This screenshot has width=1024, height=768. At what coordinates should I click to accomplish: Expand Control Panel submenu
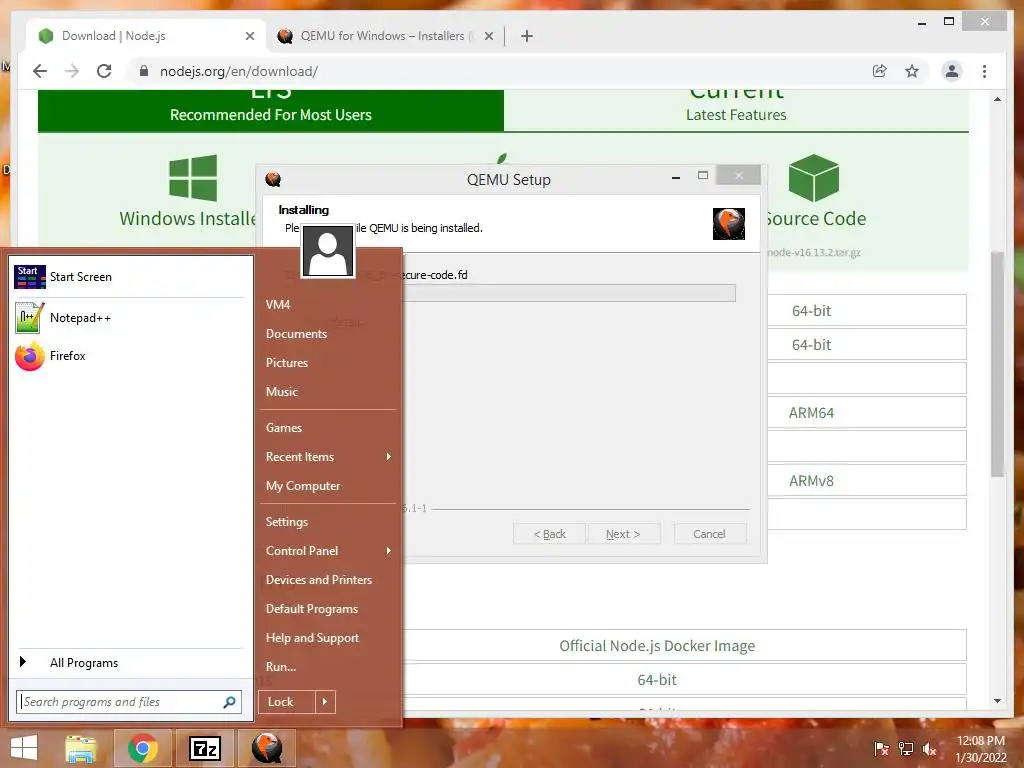pyautogui.click(x=389, y=551)
